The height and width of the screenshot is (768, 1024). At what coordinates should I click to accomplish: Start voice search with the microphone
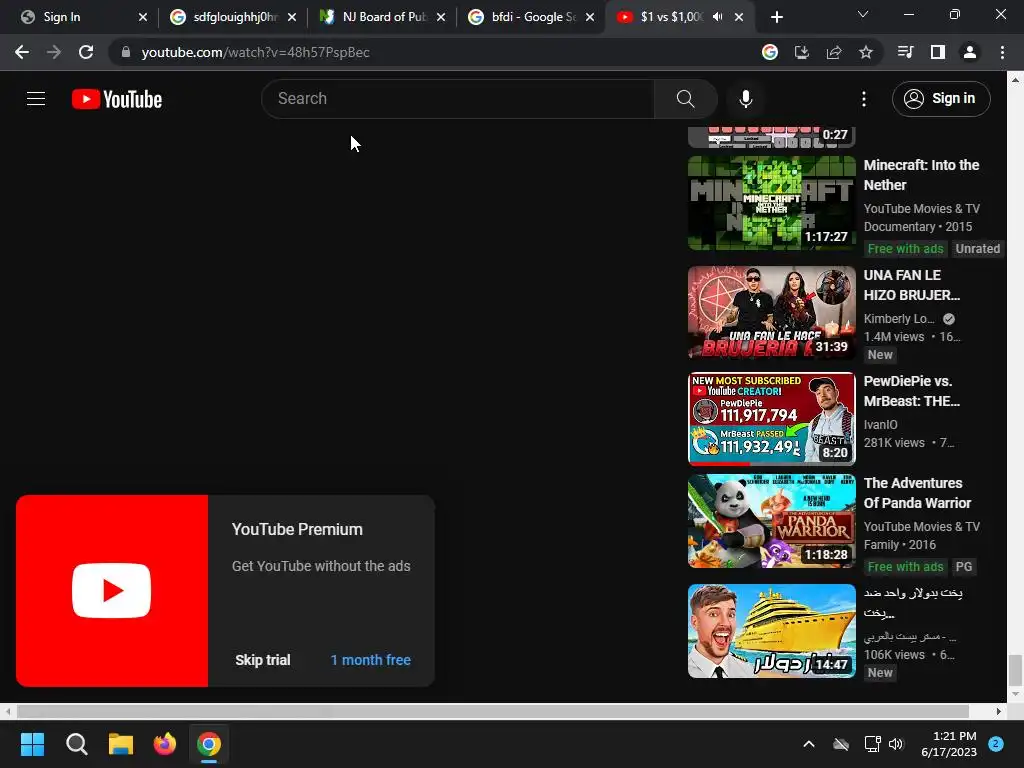pyautogui.click(x=746, y=99)
